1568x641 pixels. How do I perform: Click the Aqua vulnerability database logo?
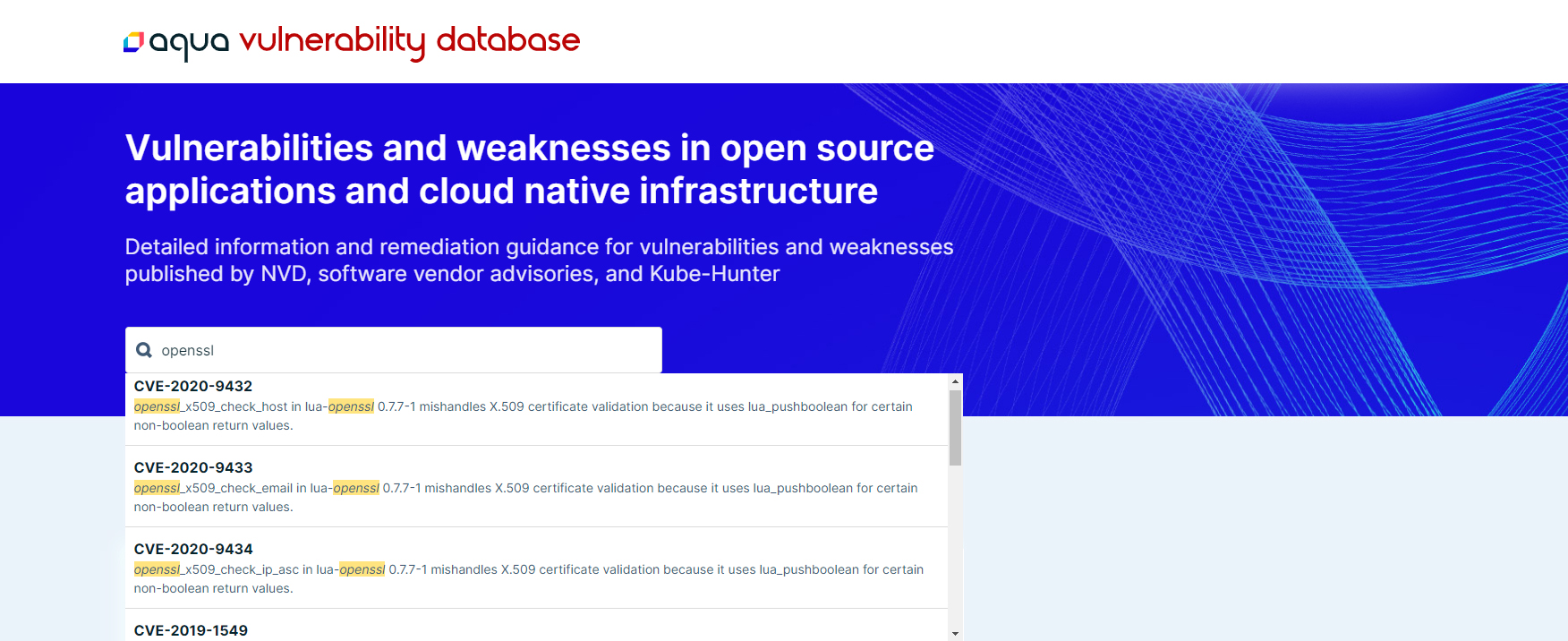click(352, 41)
